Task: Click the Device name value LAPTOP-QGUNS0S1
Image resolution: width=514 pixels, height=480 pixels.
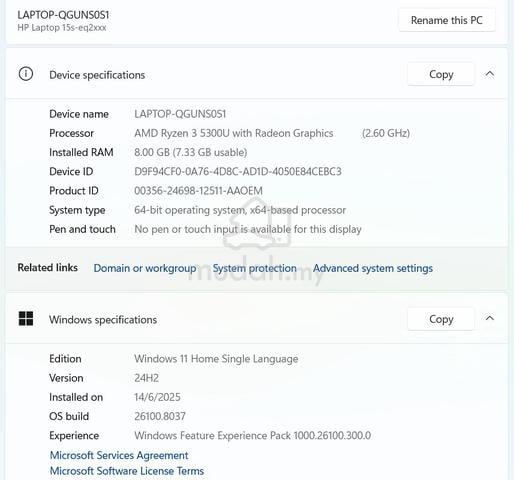Action: coord(180,114)
